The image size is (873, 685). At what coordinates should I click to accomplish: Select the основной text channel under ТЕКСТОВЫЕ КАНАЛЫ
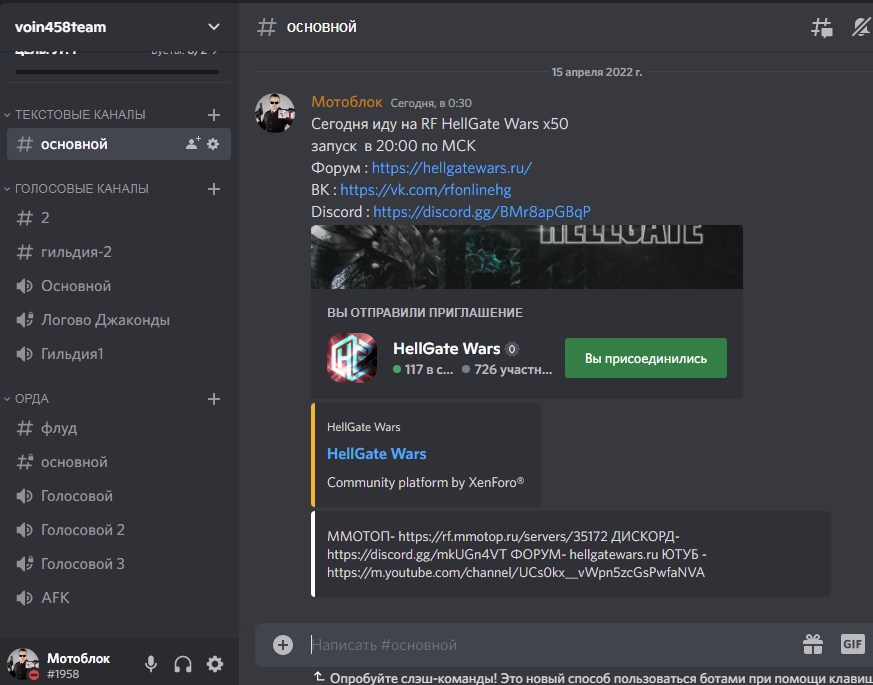pos(119,144)
